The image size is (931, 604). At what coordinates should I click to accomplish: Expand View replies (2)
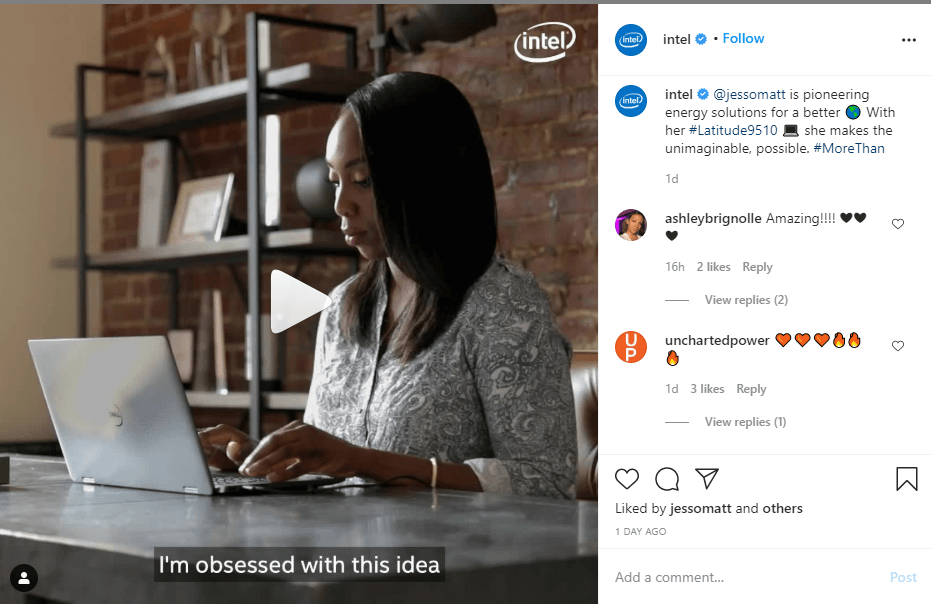click(x=746, y=300)
